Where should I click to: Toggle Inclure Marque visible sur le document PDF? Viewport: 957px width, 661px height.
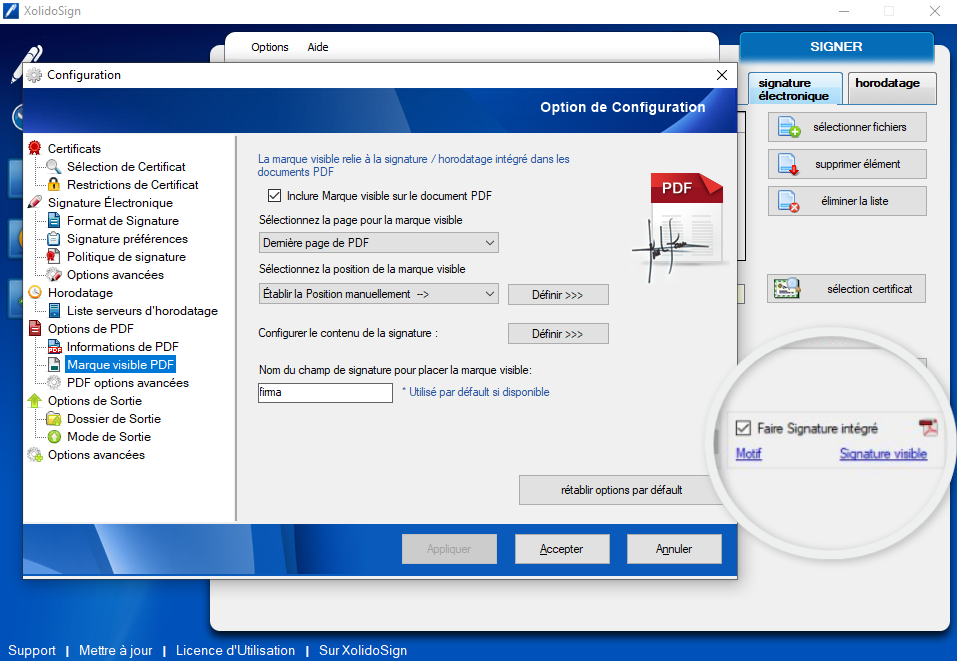coord(275,195)
